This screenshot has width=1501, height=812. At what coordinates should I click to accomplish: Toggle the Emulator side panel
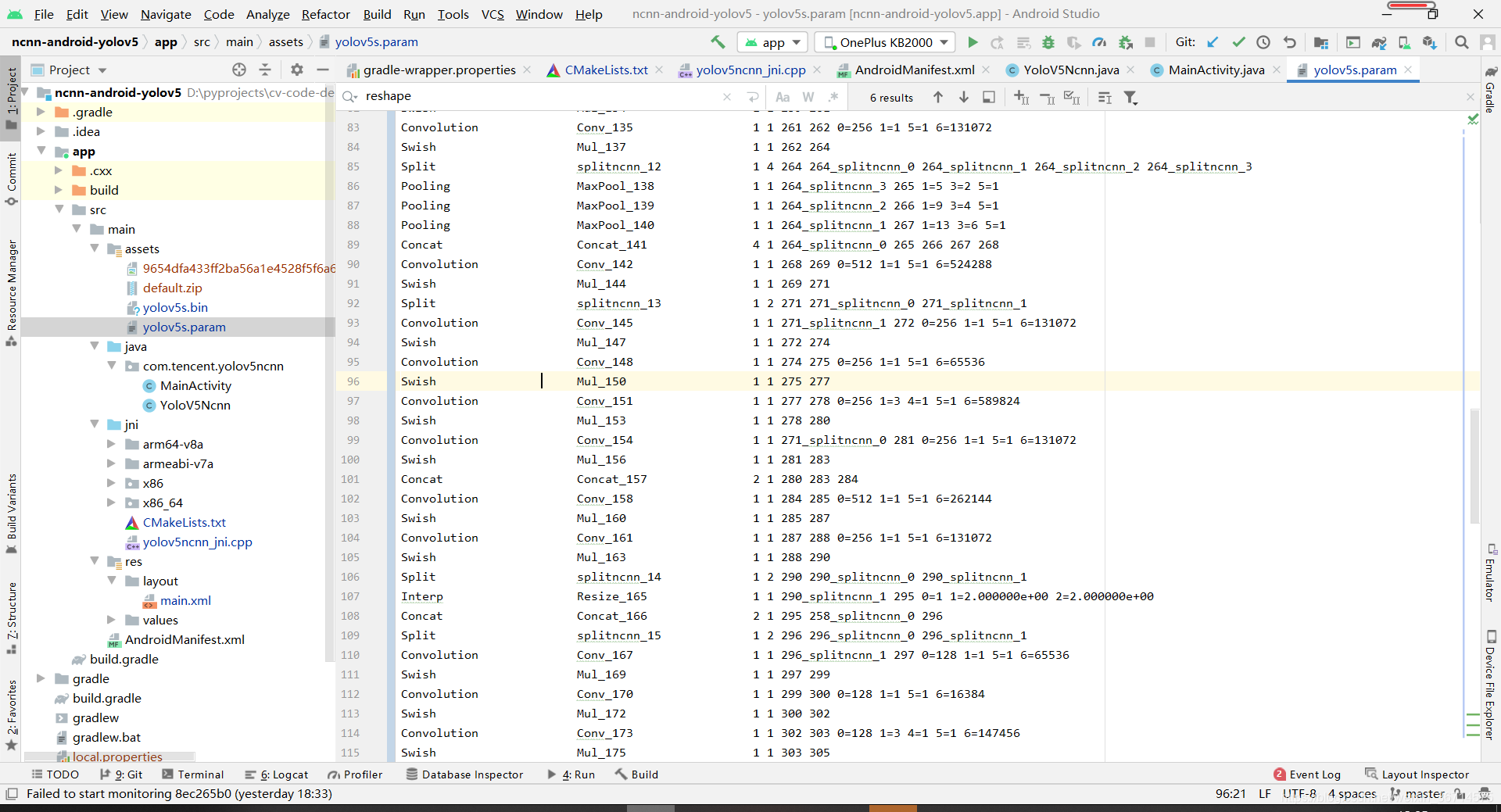1490,572
